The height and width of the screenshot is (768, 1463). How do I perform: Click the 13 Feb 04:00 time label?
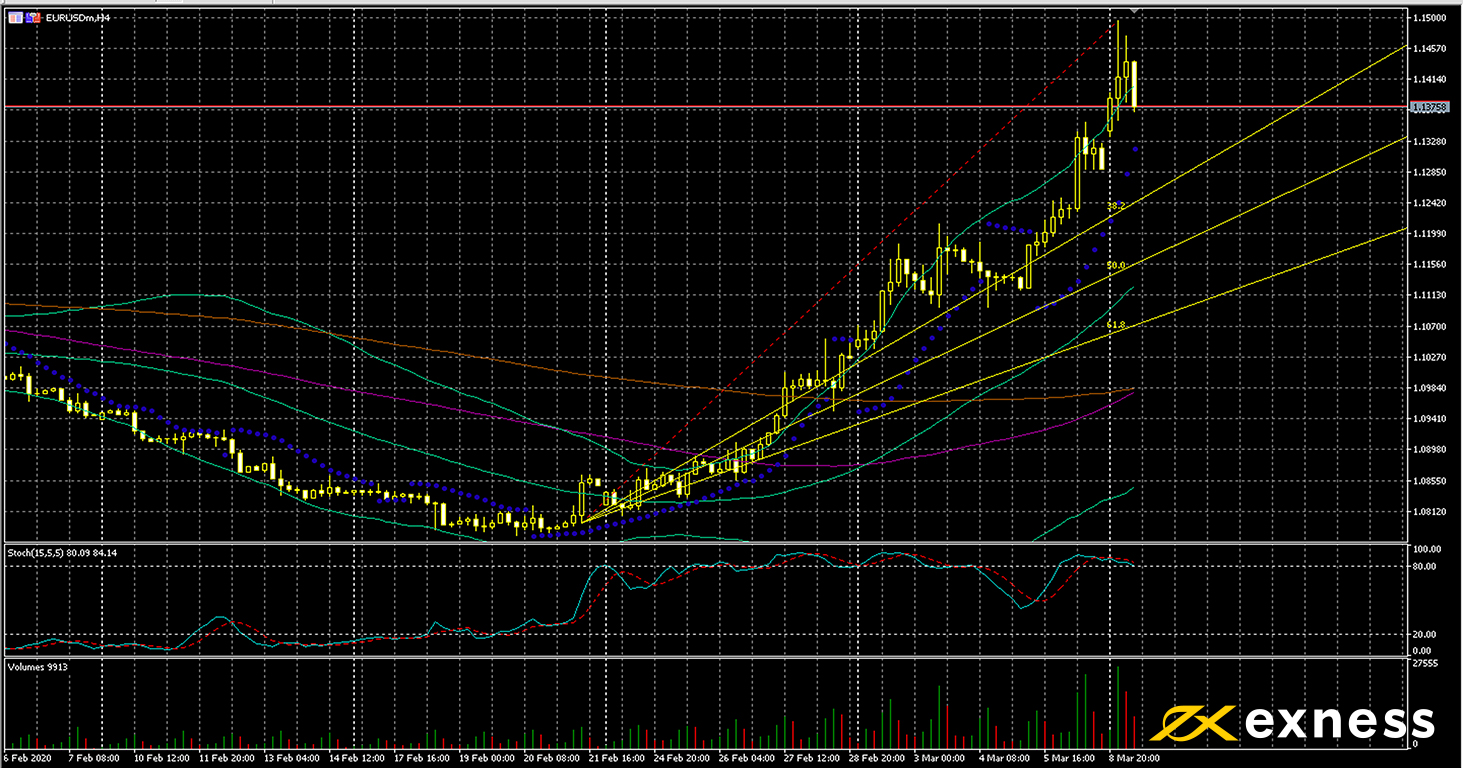coord(291,758)
